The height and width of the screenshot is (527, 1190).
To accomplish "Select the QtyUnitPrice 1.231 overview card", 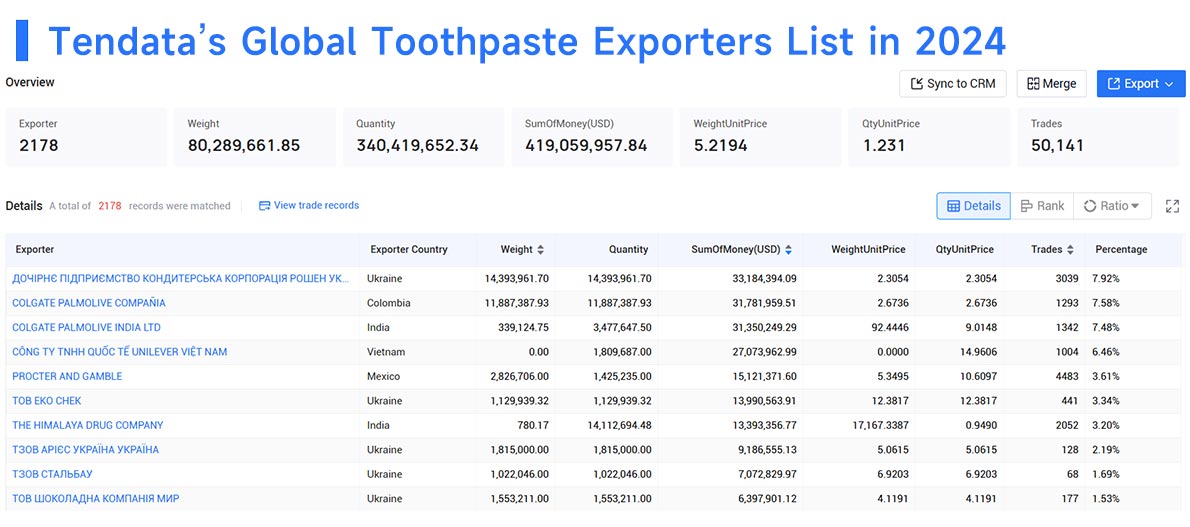I will click(x=929, y=137).
